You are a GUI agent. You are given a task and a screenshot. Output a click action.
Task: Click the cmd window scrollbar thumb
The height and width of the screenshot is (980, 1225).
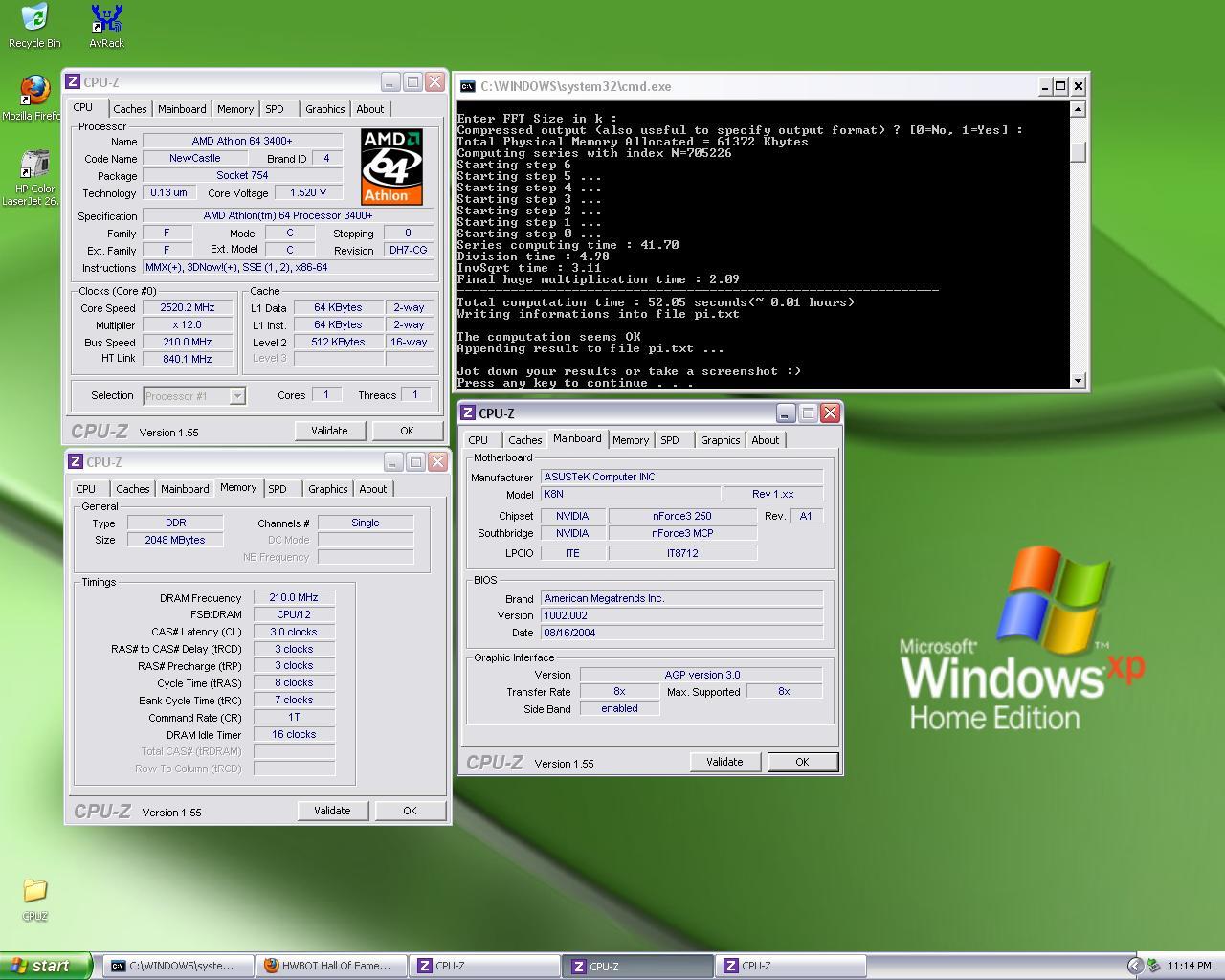pos(1079,153)
